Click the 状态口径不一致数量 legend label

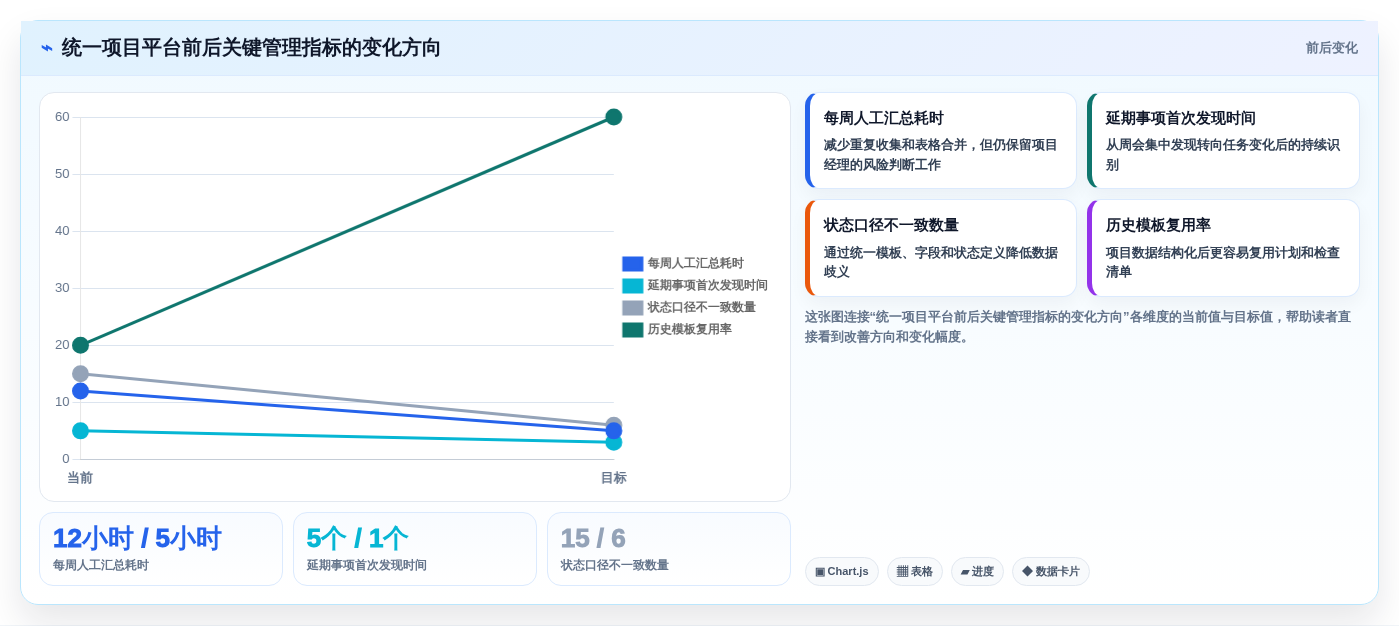tap(701, 308)
